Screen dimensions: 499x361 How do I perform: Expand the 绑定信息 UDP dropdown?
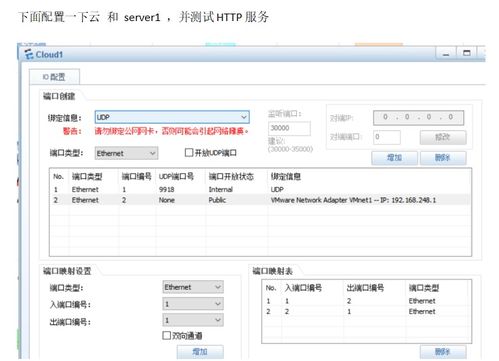click(172, 117)
